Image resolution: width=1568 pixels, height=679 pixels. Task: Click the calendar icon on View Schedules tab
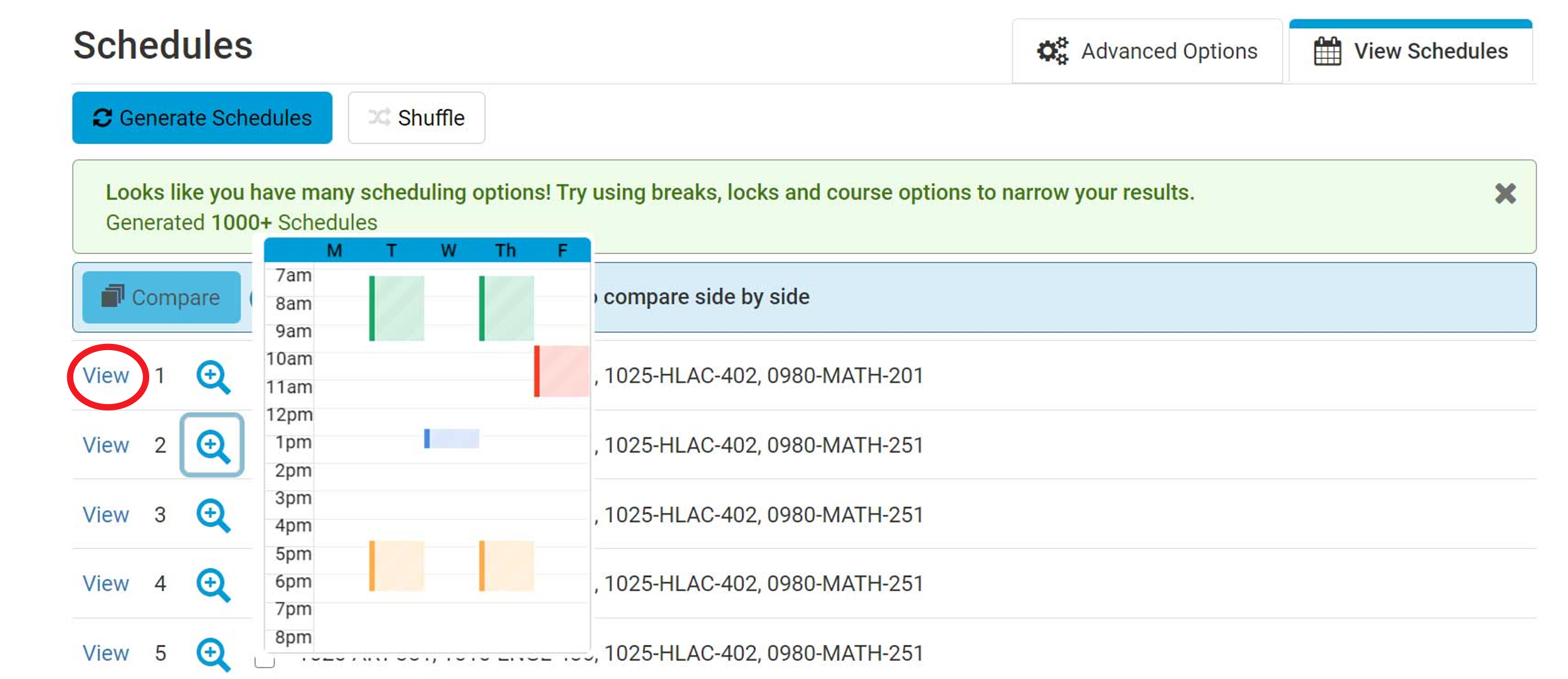tap(1327, 51)
